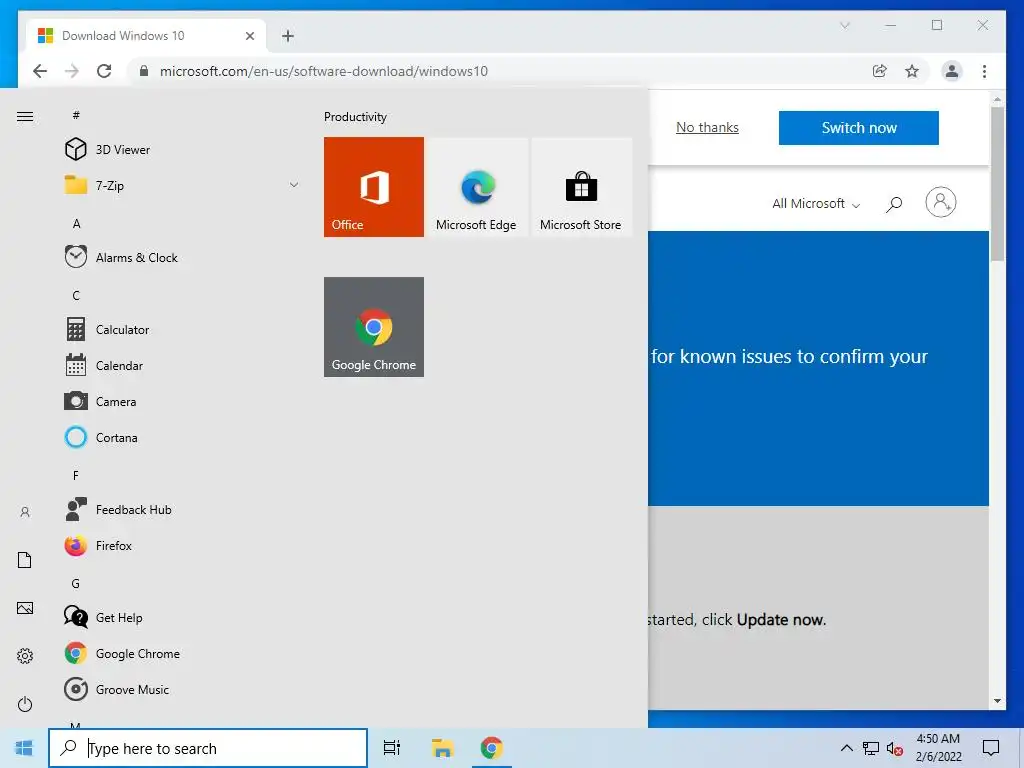Click the Microsoft site search icon
The image size is (1024, 768).
coord(894,204)
